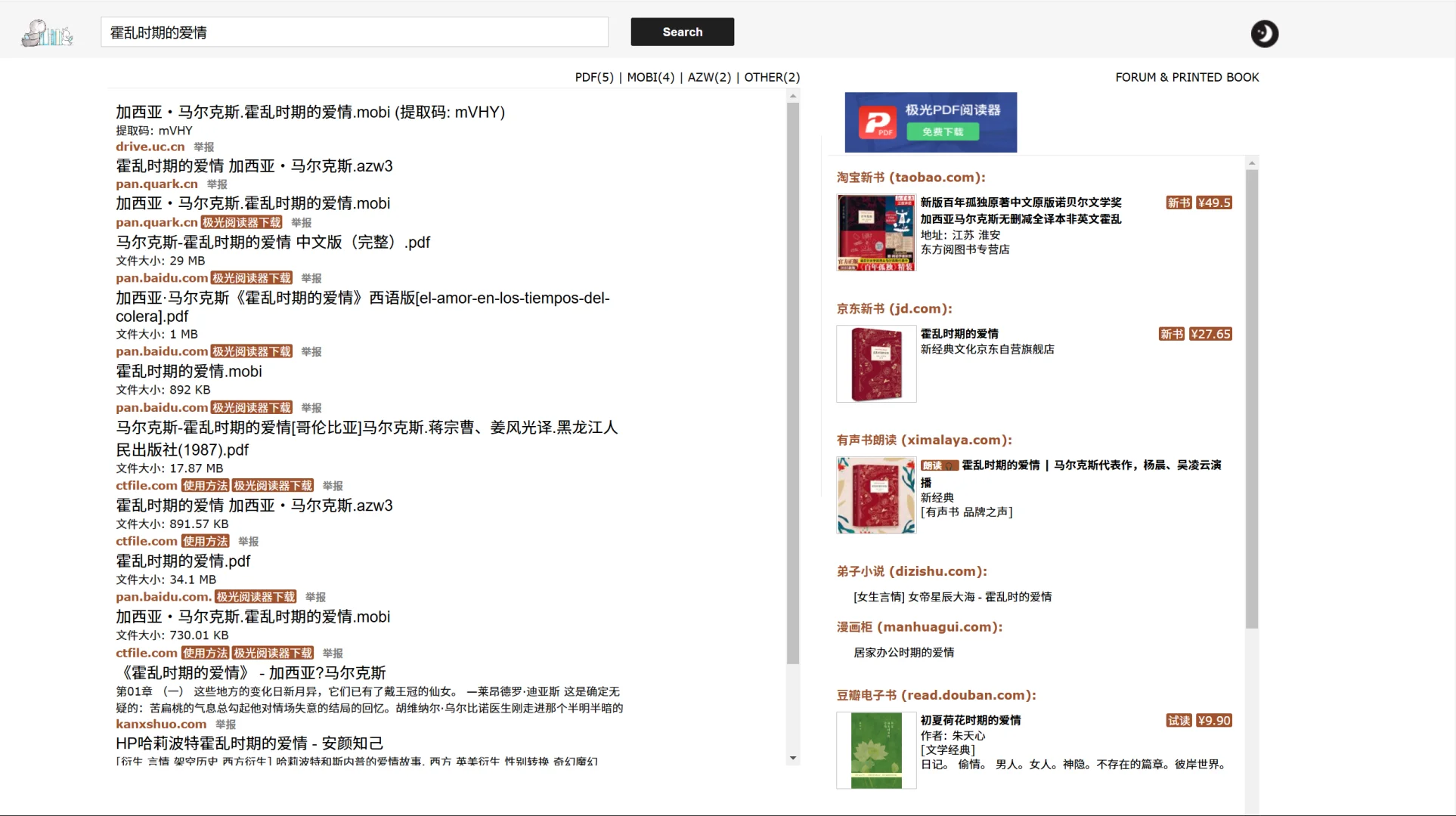Click up arrow of results scrollbar

coord(793,96)
